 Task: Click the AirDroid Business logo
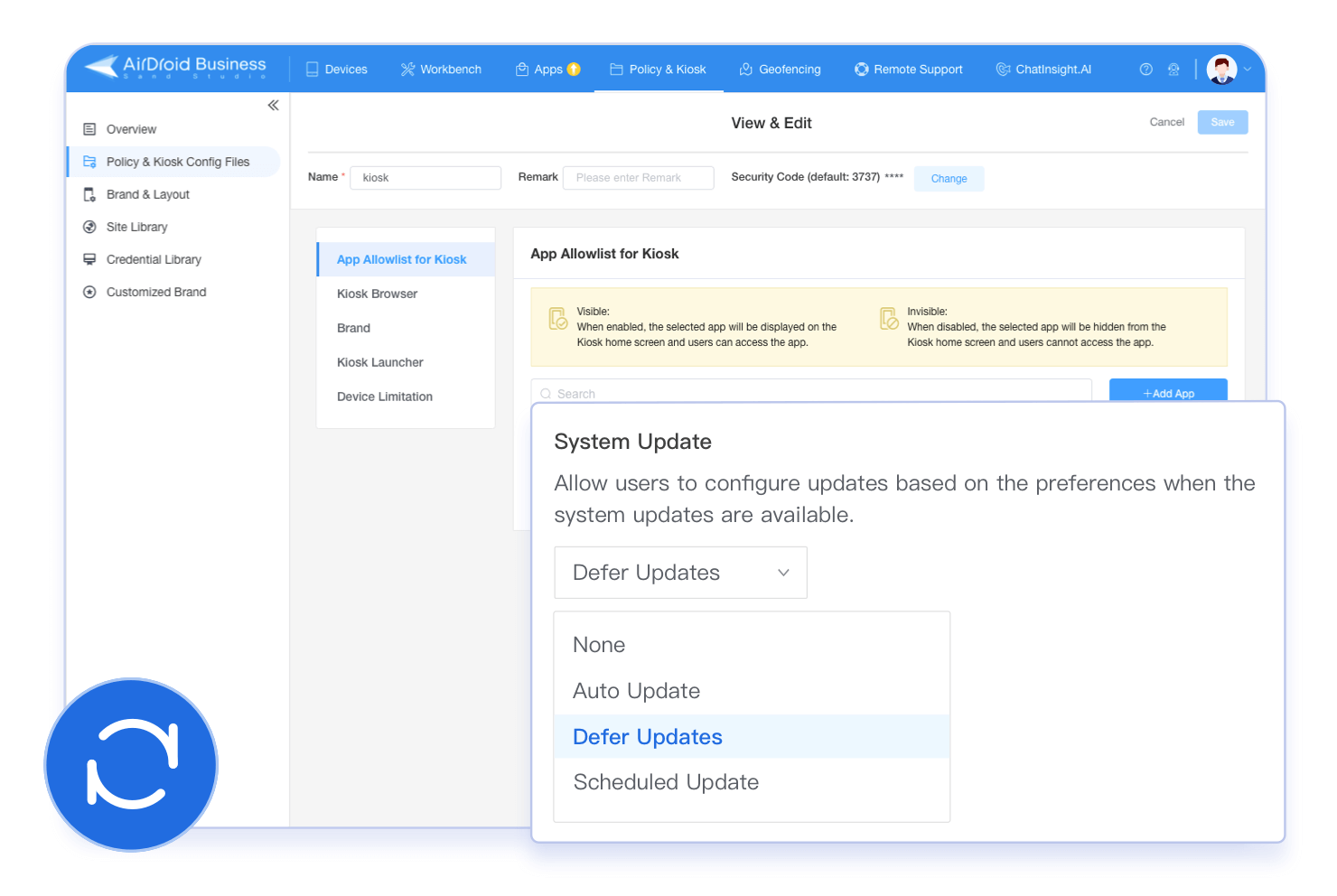tap(174, 65)
